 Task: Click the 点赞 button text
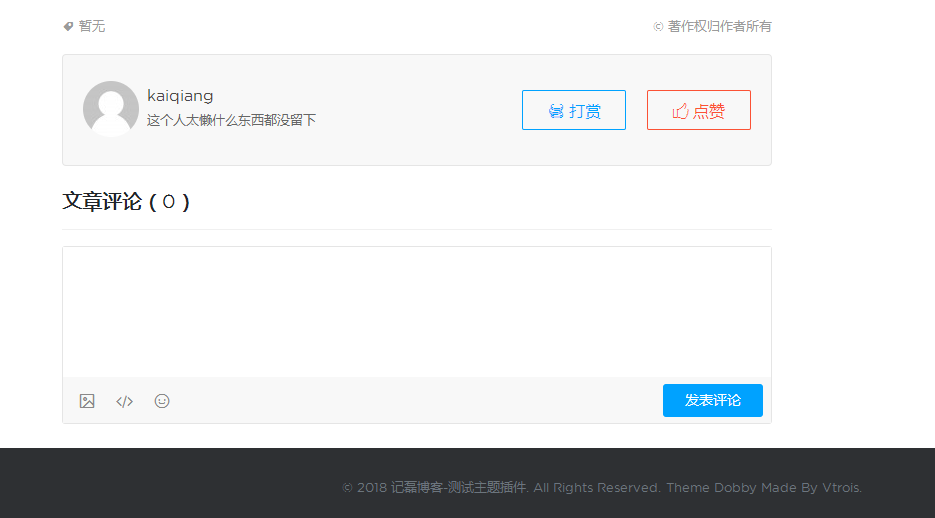tap(709, 111)
